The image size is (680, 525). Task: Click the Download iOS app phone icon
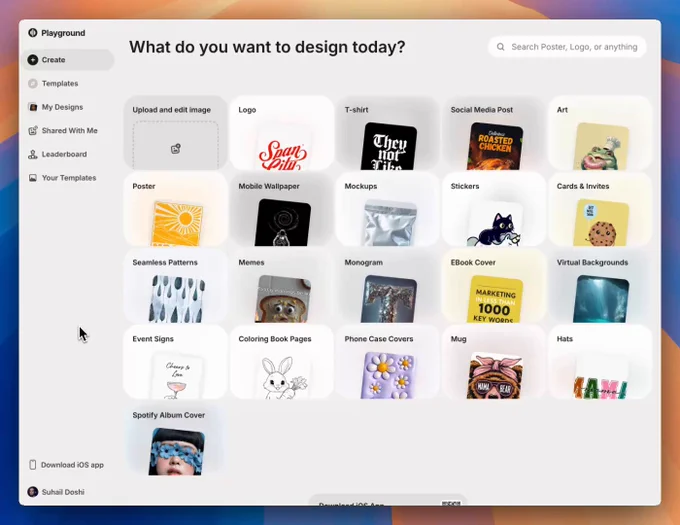point(33,465)
